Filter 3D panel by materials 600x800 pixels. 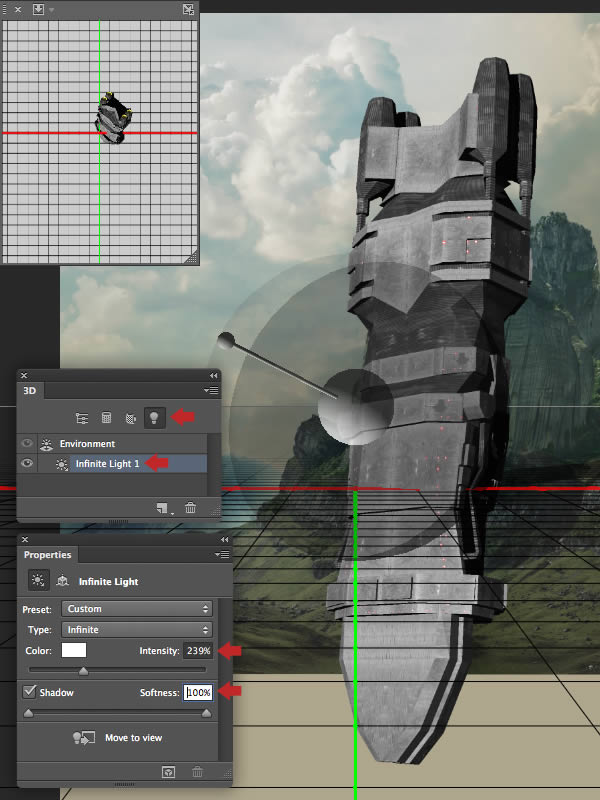[131, 418]
